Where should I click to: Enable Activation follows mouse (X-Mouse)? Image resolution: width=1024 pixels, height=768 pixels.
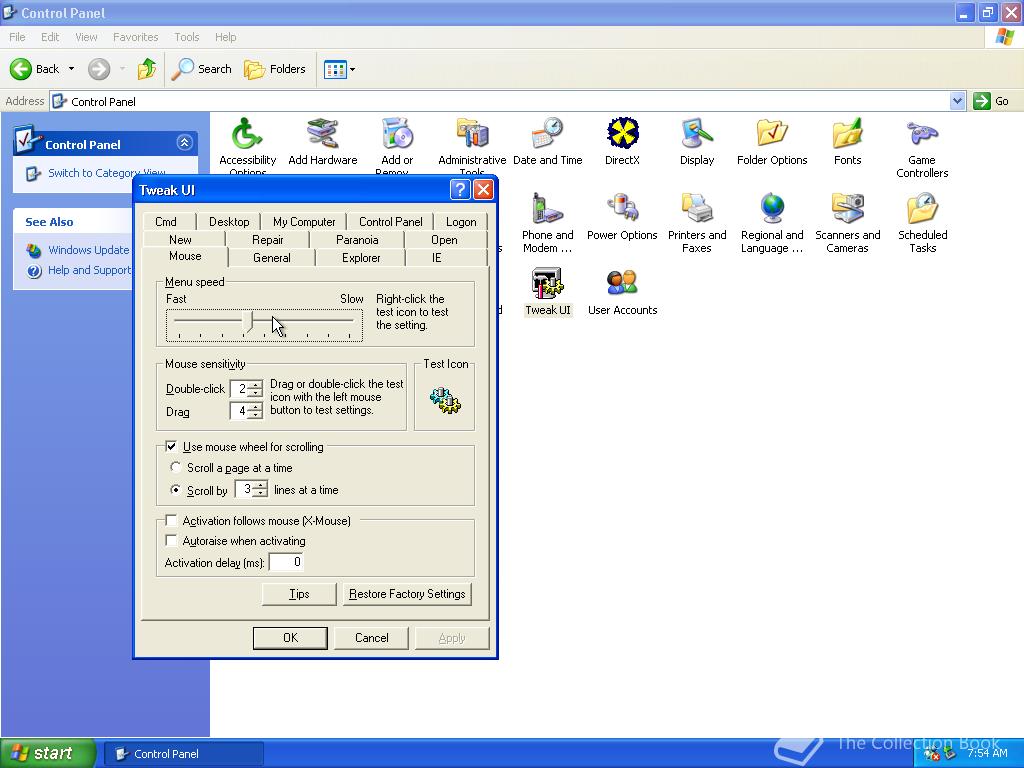[171, 520]
